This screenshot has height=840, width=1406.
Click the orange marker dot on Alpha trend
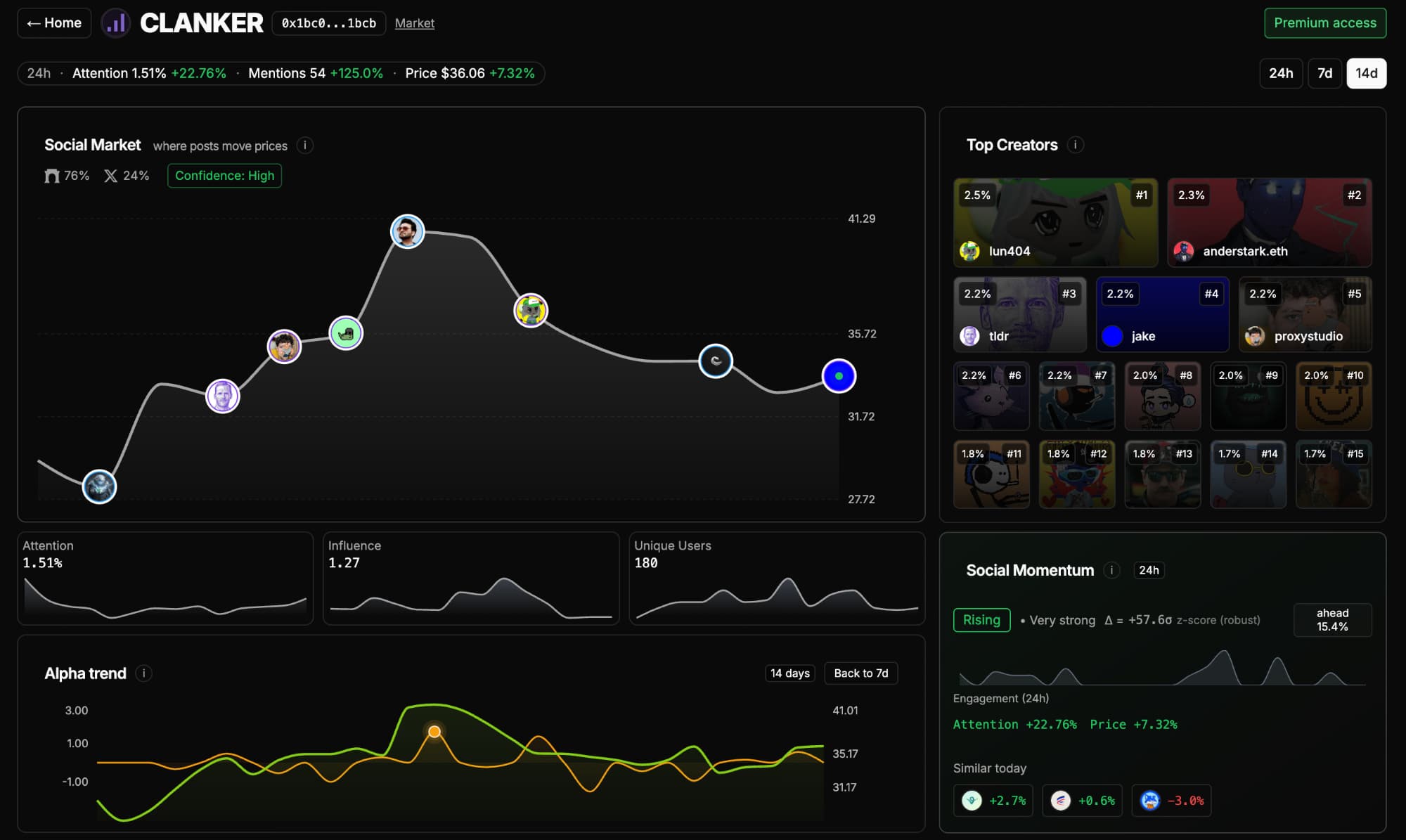click(434, 732)
